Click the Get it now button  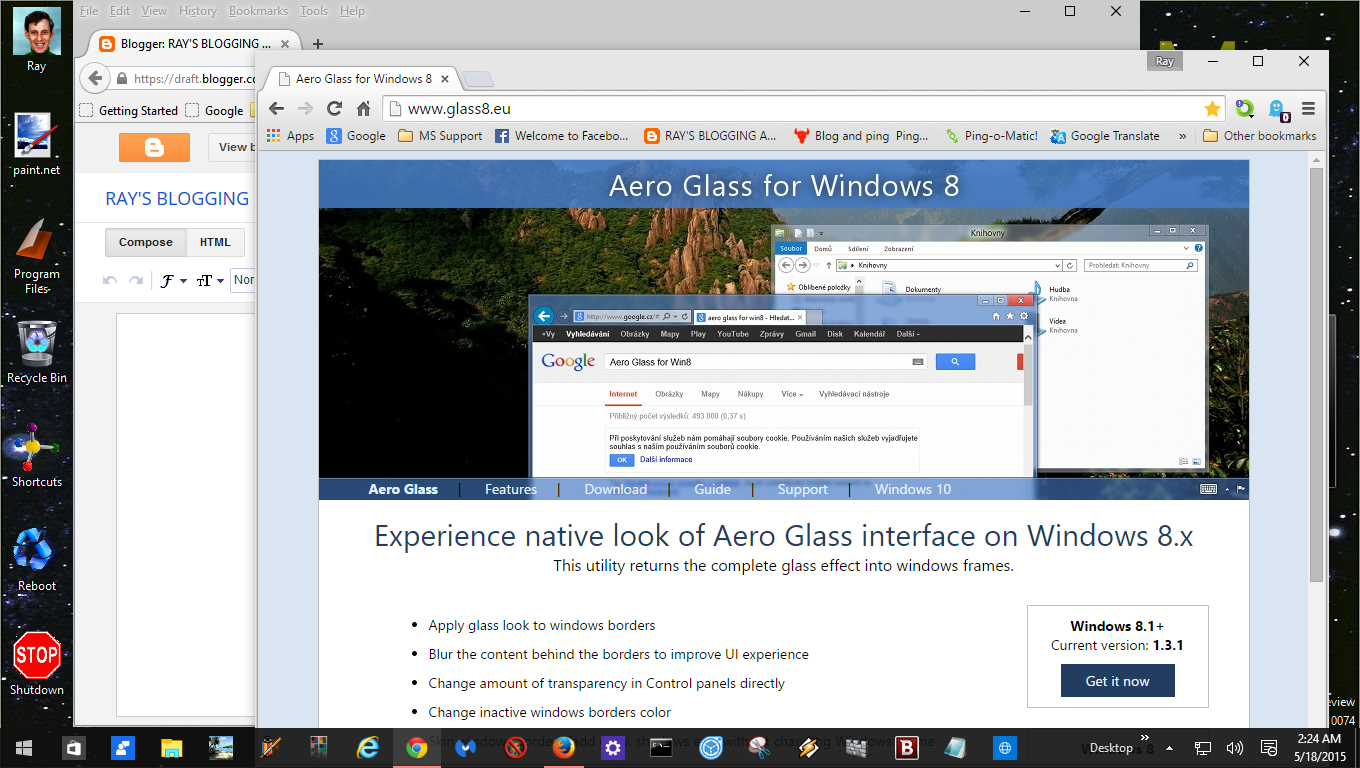tap(1118, 681)
